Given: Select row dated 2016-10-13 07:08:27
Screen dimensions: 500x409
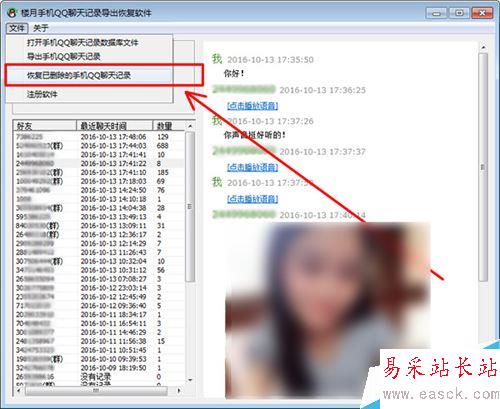Looking at the screenshot, I should (99, 279).
